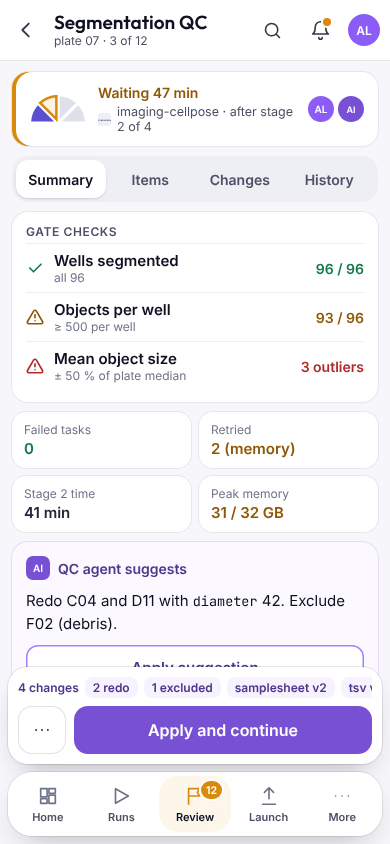Switch to the Changes tab

(x=239, y=180)
